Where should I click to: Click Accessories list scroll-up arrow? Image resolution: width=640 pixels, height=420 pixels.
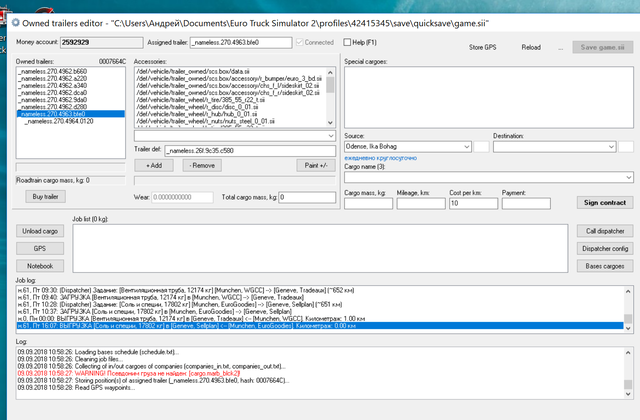[330, 72]
